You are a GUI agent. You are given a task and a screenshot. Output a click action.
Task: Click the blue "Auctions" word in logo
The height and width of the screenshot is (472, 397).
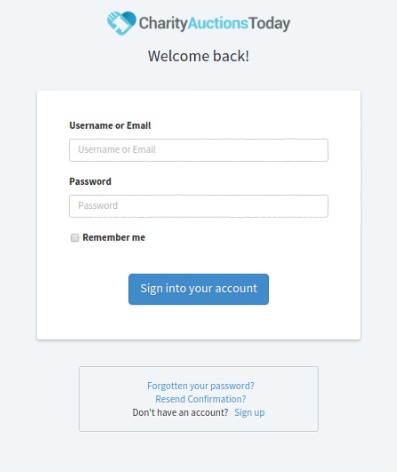click(x=218, y=23)
